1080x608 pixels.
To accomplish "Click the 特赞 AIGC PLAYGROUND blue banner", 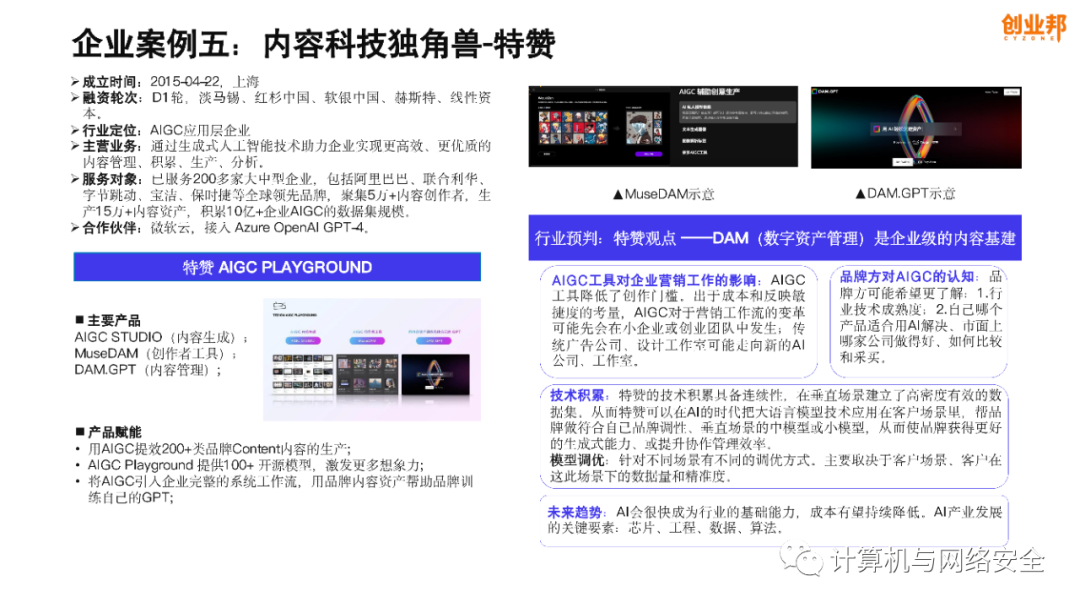I will point(277,267).
